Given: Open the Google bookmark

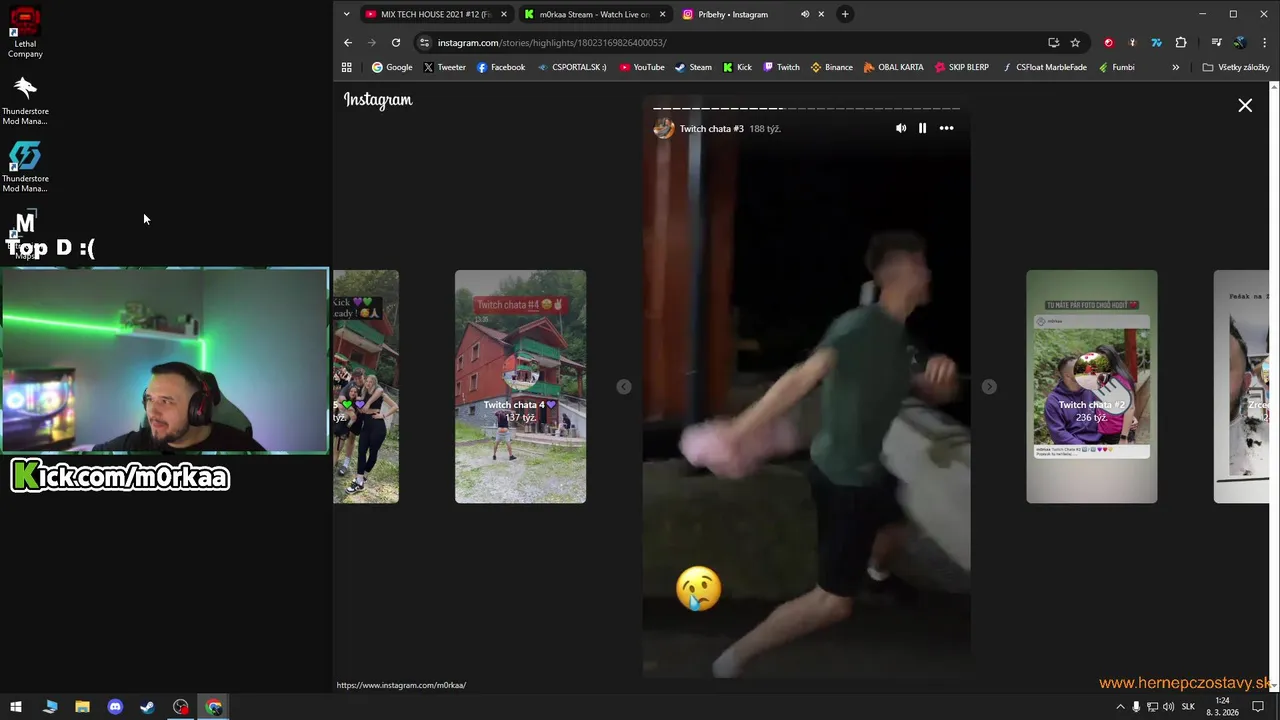Looking at the screenshot, I should [x=392, y=67].
